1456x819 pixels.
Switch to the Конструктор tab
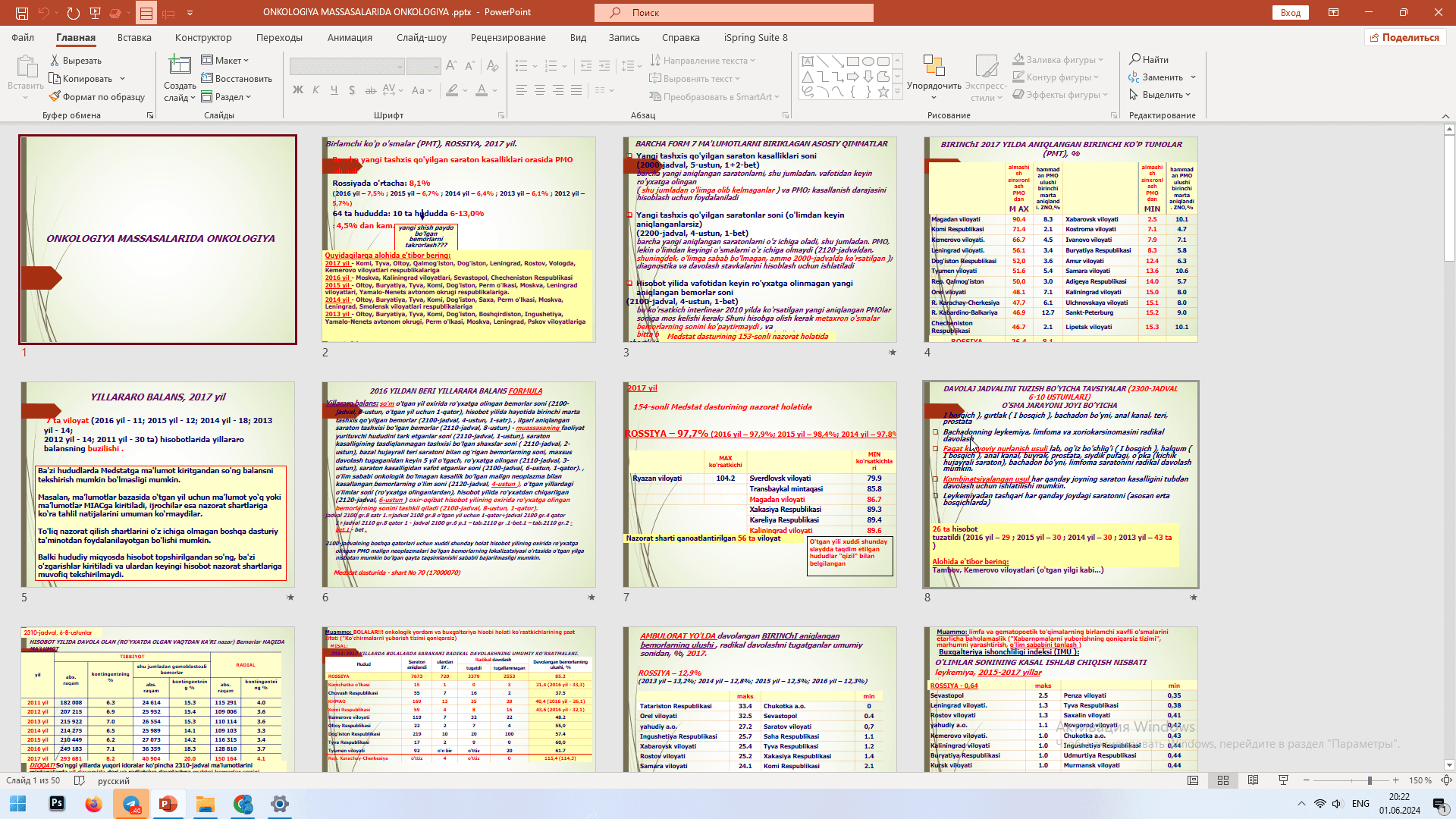[203, 38]
